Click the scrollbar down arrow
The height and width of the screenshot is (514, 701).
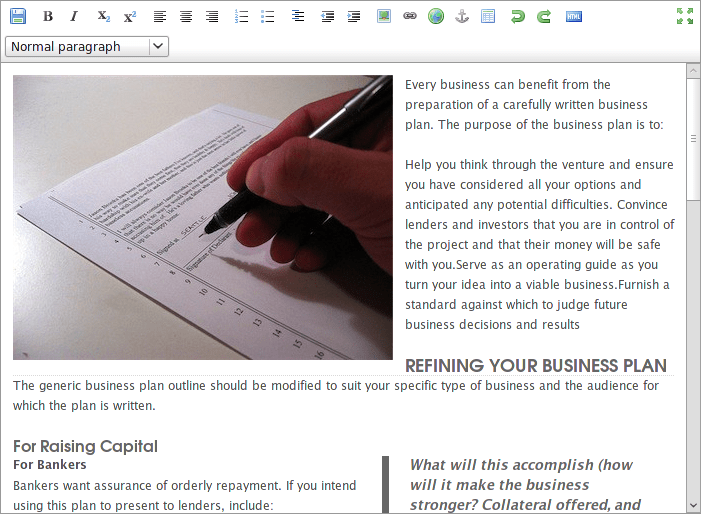tap(693, 506)
